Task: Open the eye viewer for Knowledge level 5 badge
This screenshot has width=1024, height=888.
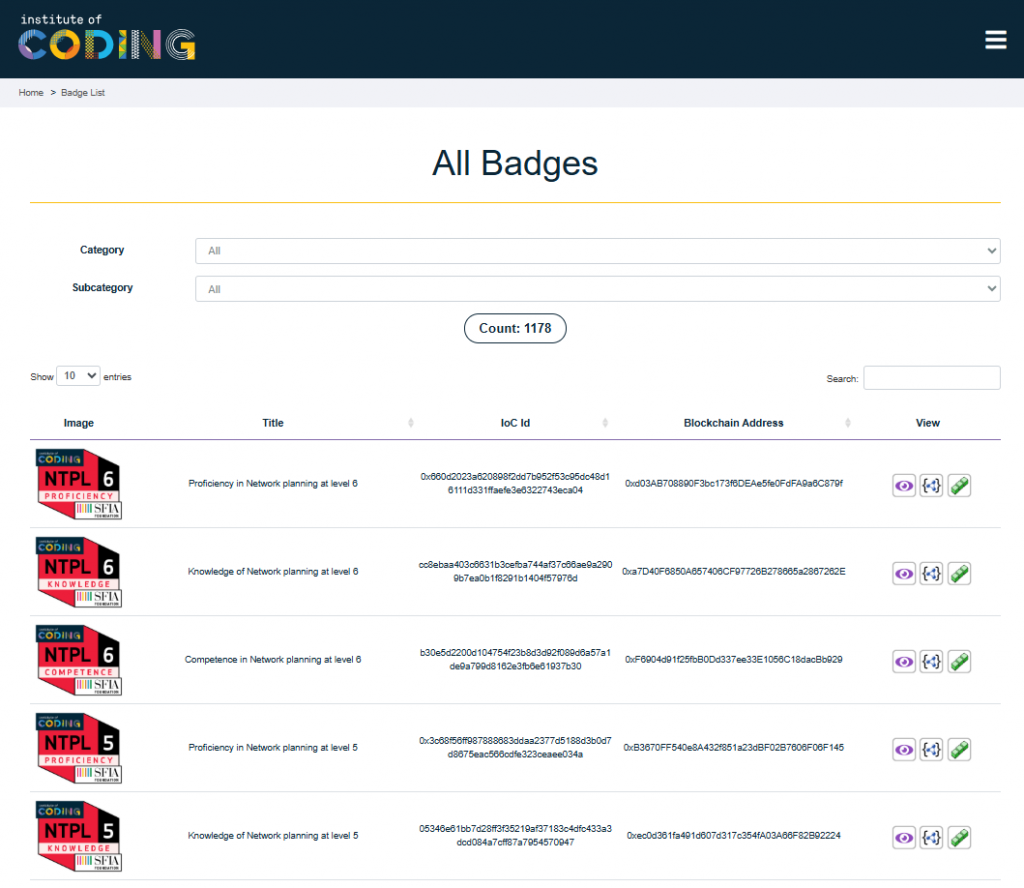Action: (x=904, y=837)
